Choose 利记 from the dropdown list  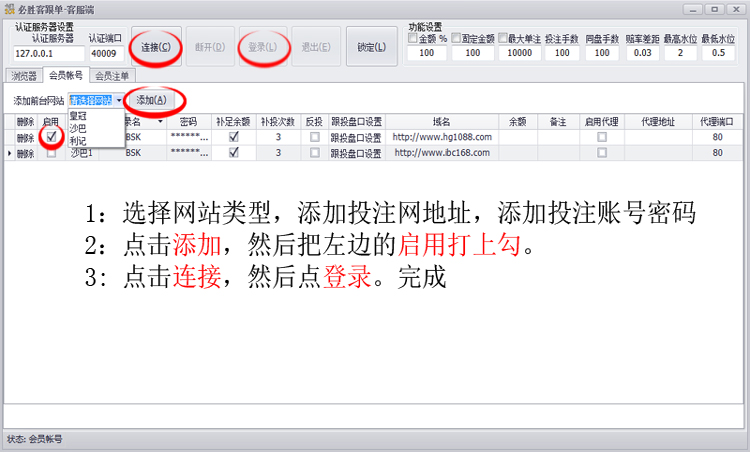[x=96, y=141]
